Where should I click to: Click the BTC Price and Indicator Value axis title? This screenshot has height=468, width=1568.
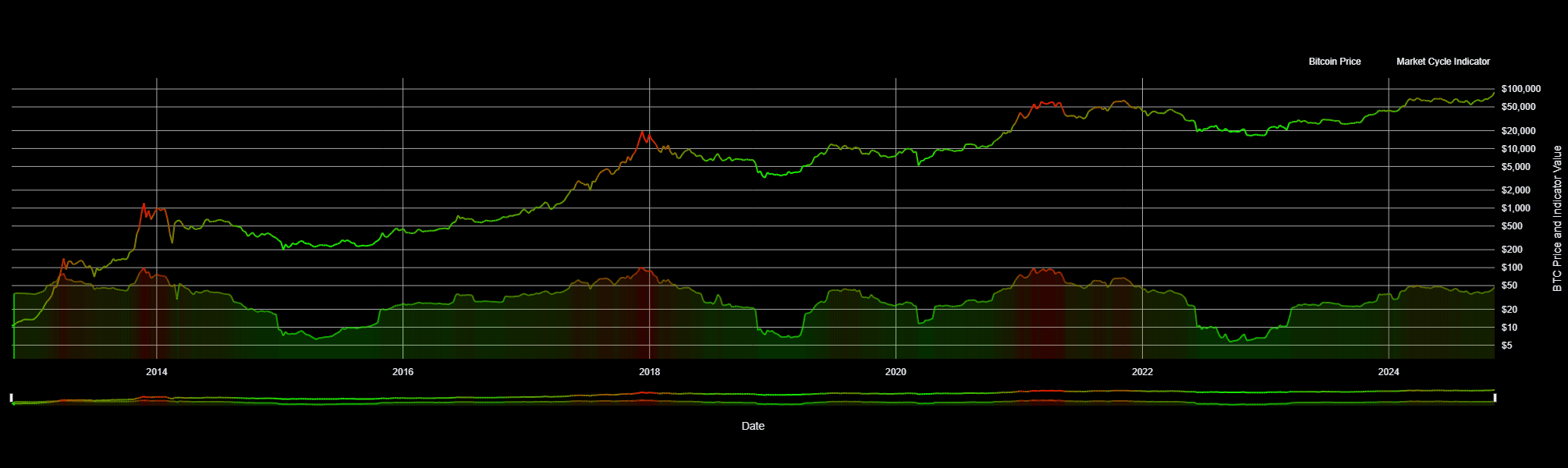[1557, 218]
